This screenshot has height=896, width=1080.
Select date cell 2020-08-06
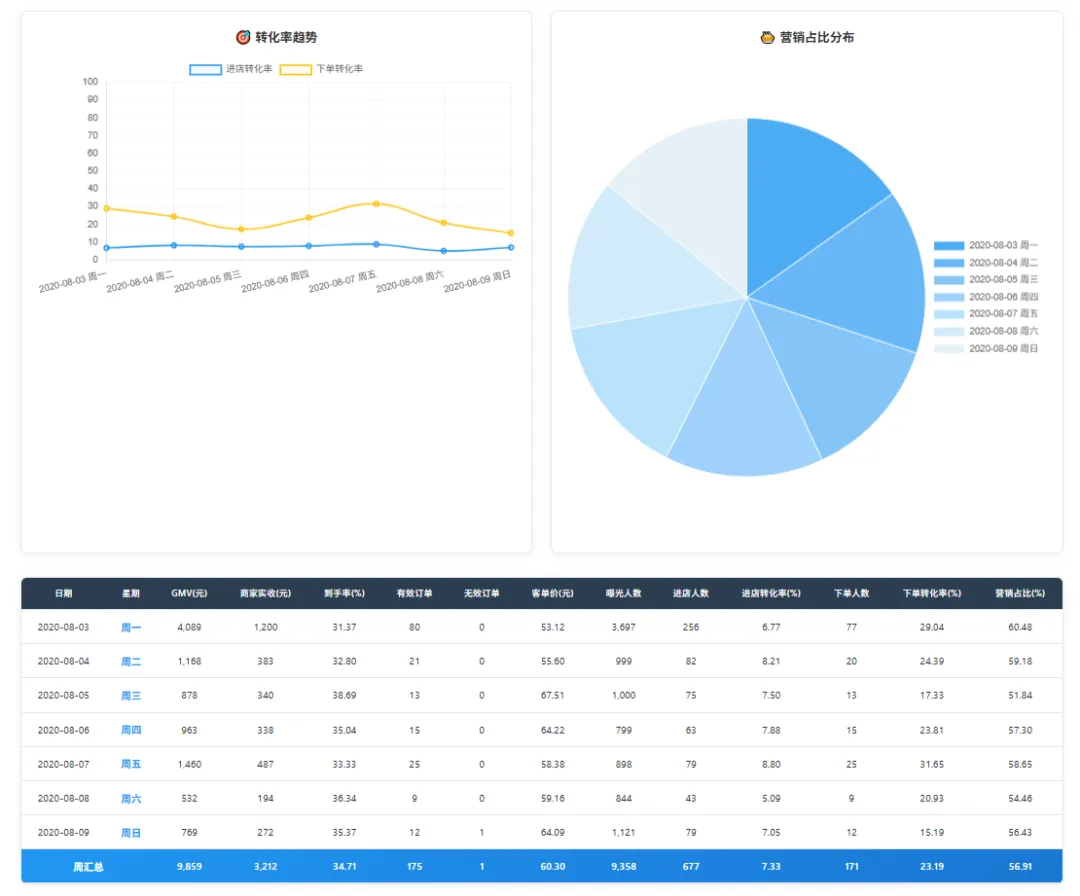pyautogui.click(x=63, y=730)
